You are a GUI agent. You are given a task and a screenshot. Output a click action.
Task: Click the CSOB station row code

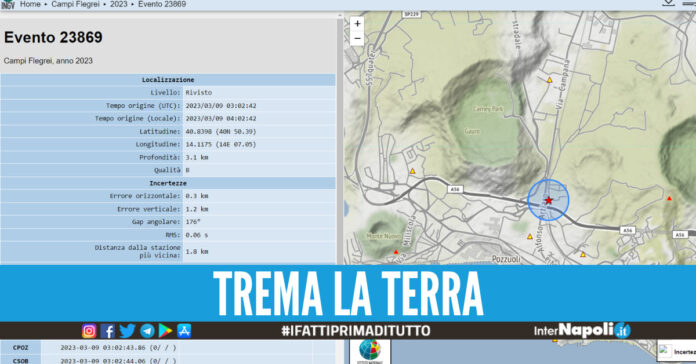[20, 360]
